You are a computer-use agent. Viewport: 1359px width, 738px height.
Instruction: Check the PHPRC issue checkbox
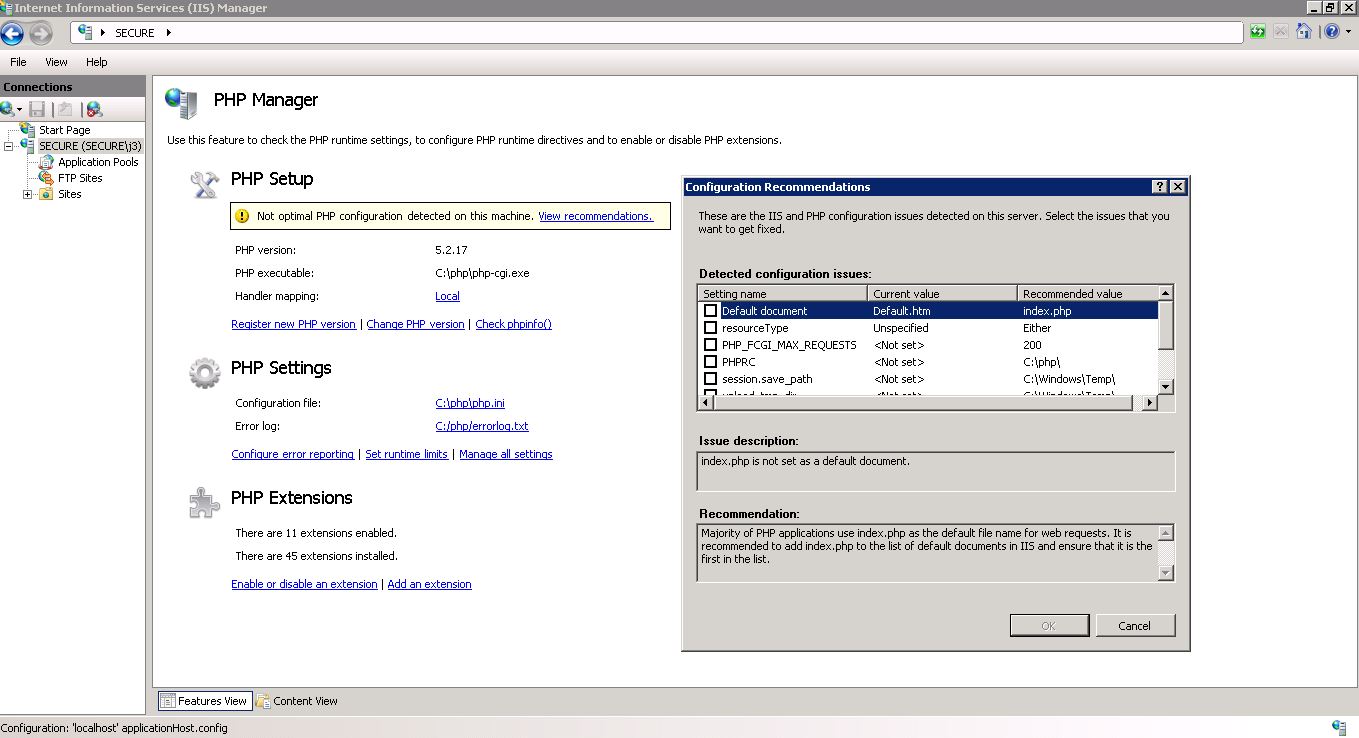click(710, 362)
